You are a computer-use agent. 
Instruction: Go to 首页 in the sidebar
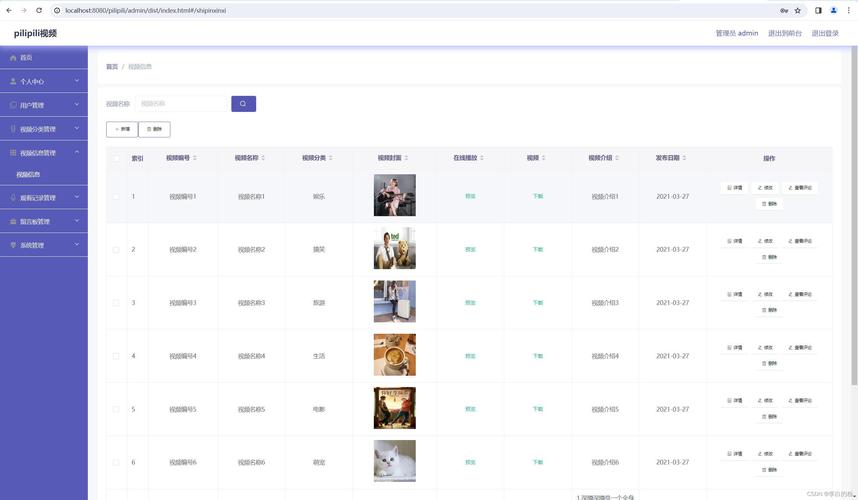click(26, 58)
